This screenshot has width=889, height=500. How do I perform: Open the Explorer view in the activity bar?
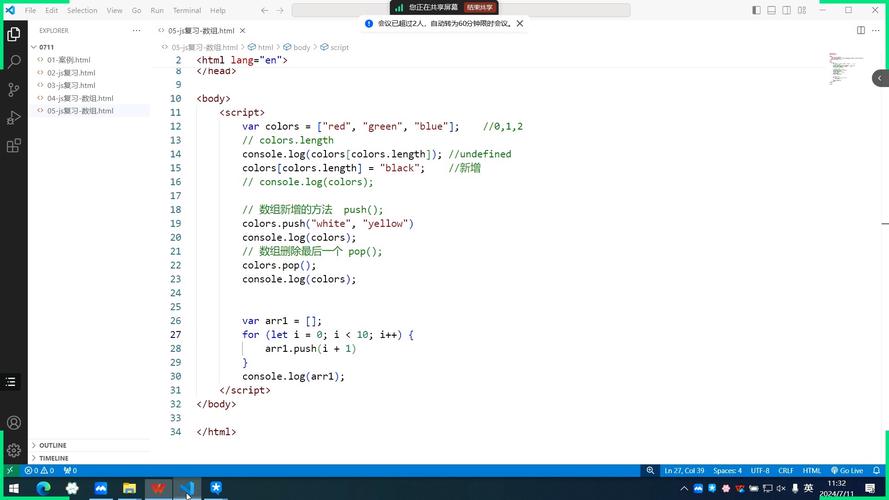(x=14, y=35)
